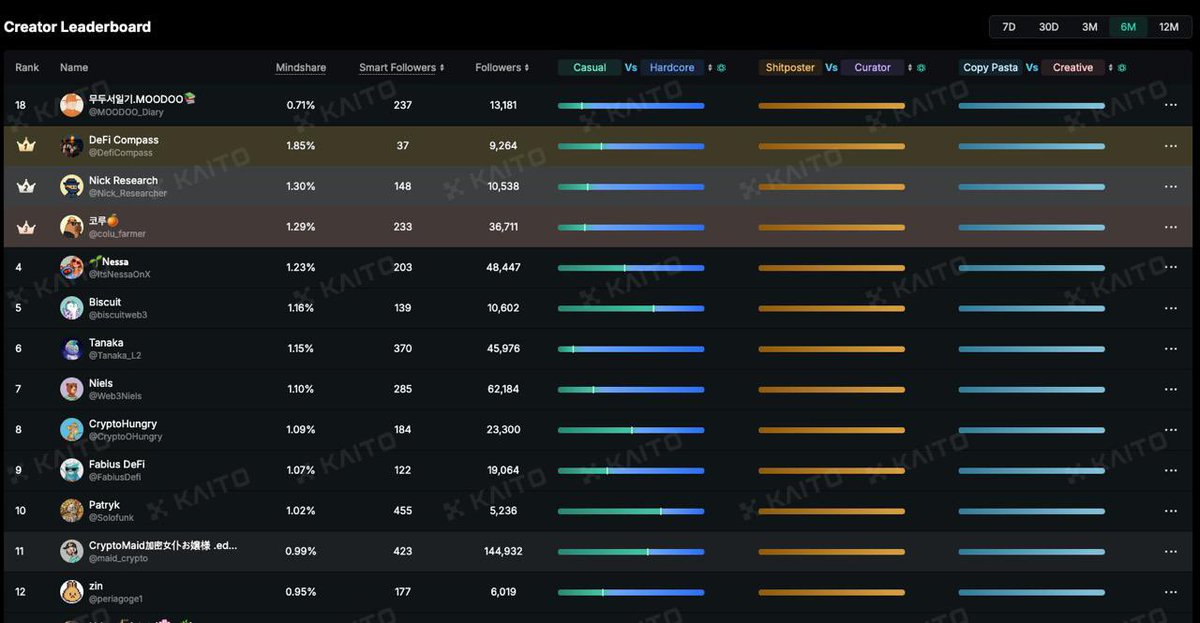Click Patryk's smart followers 455
This screenshot has height=623, width=1200.
(x=403, y=511)
